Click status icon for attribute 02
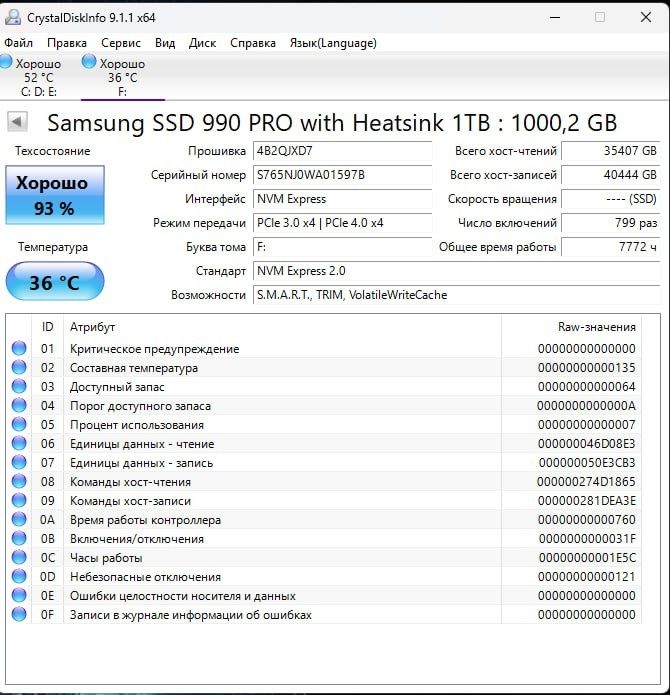The width and height of the screenshot is (670, 695). coord(19,367)
